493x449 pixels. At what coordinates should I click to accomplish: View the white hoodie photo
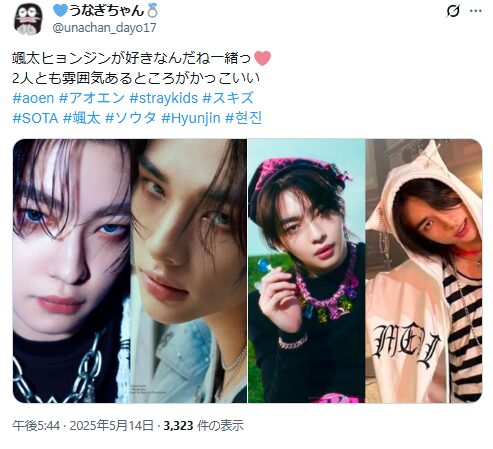coord(424,271)
